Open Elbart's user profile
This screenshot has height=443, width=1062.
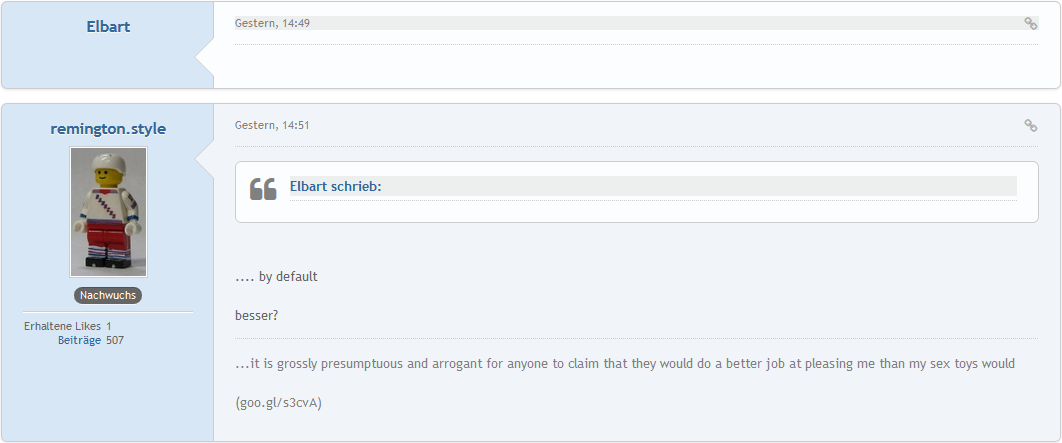point(108,26)
